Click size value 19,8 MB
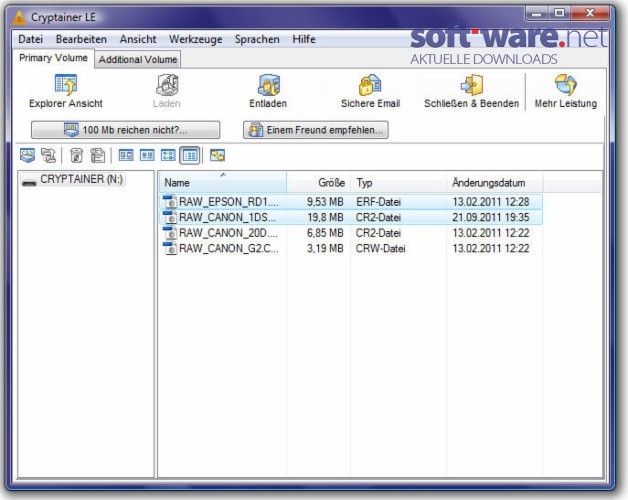Image resolution: width=628 pixels, height=500 pixels. click(x=325, y=218)
